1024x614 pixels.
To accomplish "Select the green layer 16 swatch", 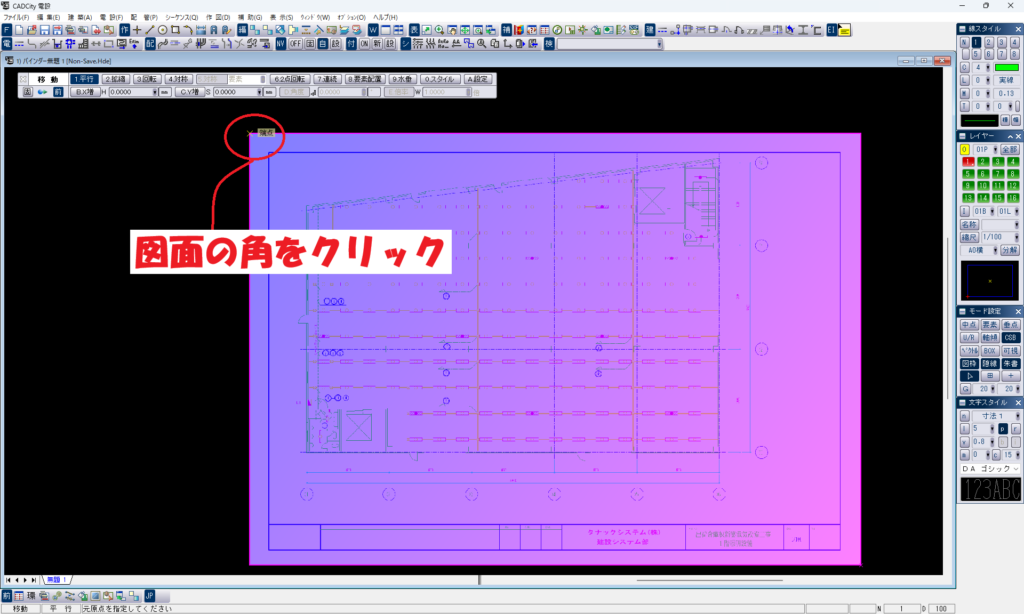I will (1013, 197).
